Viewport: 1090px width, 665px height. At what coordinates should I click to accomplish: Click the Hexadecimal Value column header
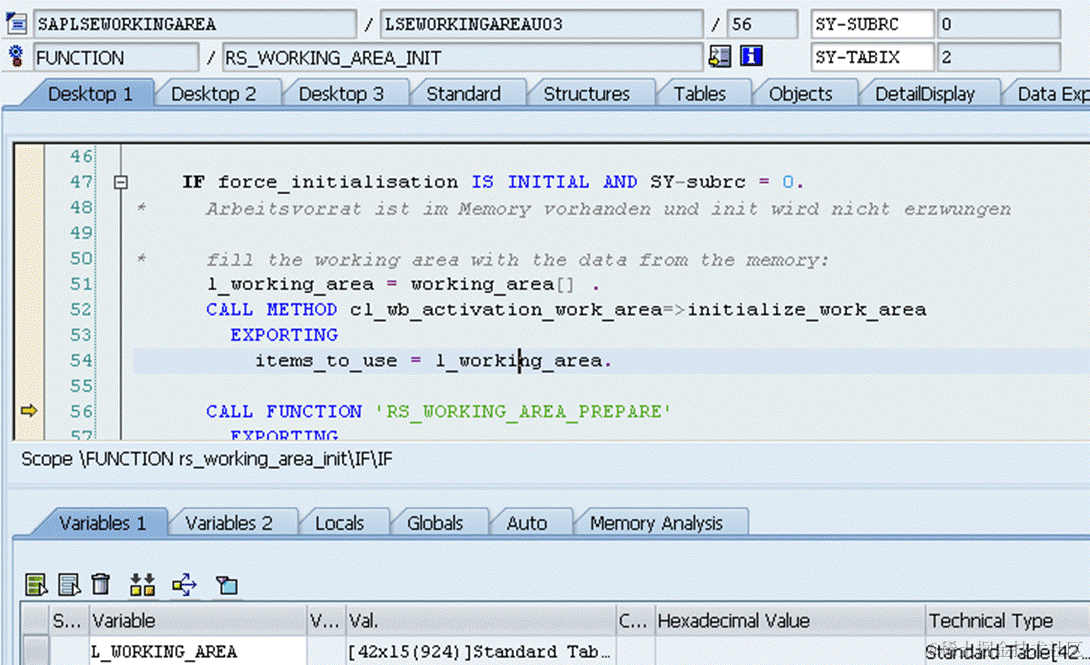(790, 621)
